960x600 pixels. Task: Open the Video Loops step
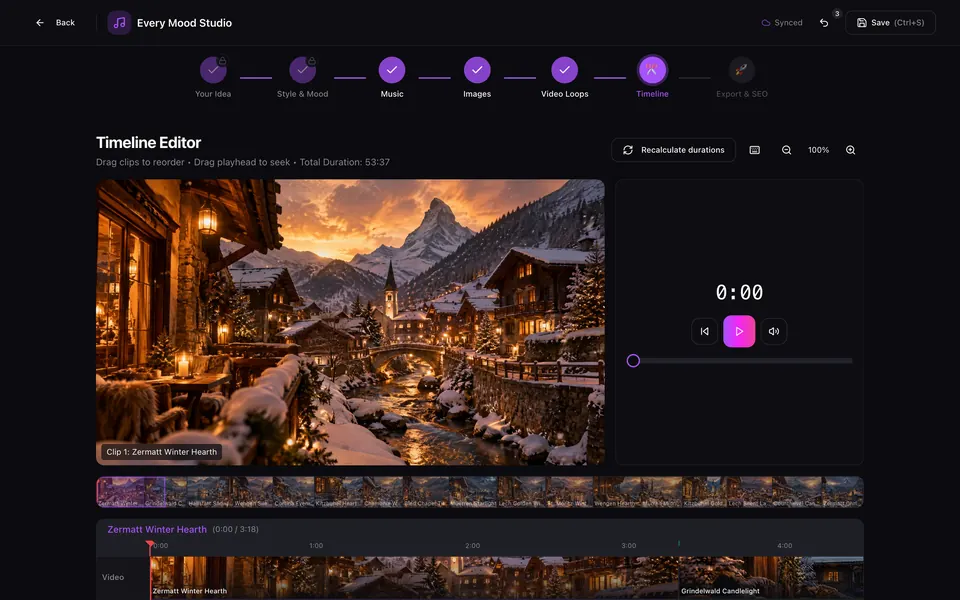coord(564,77)
